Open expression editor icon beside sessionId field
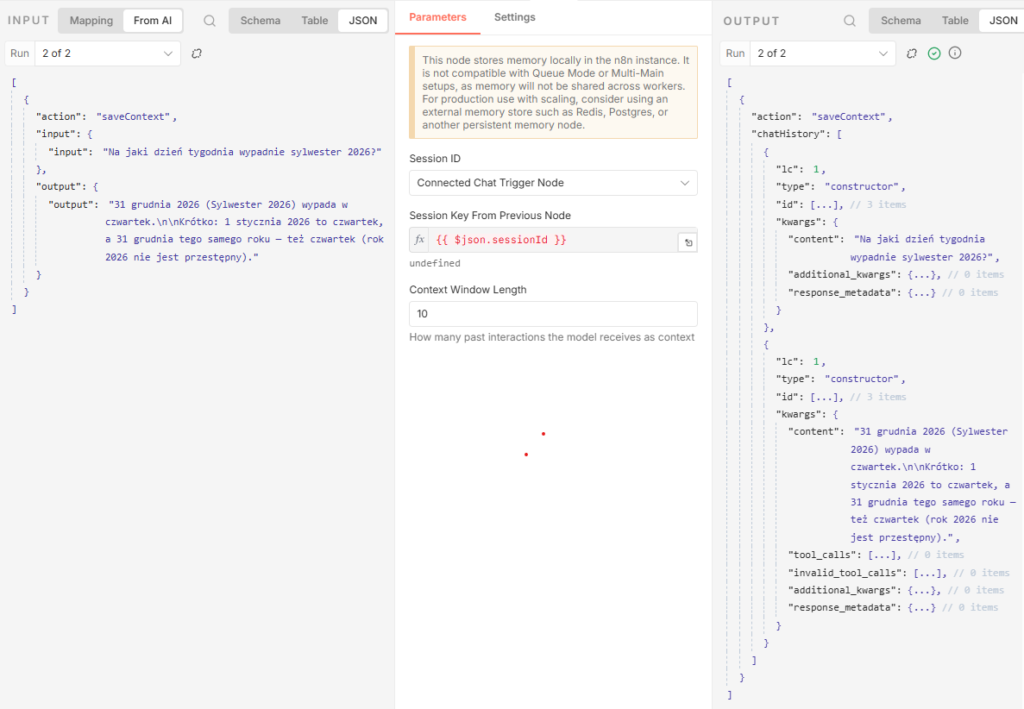Screen dimensions: 1024x709 tap(686, 242)
